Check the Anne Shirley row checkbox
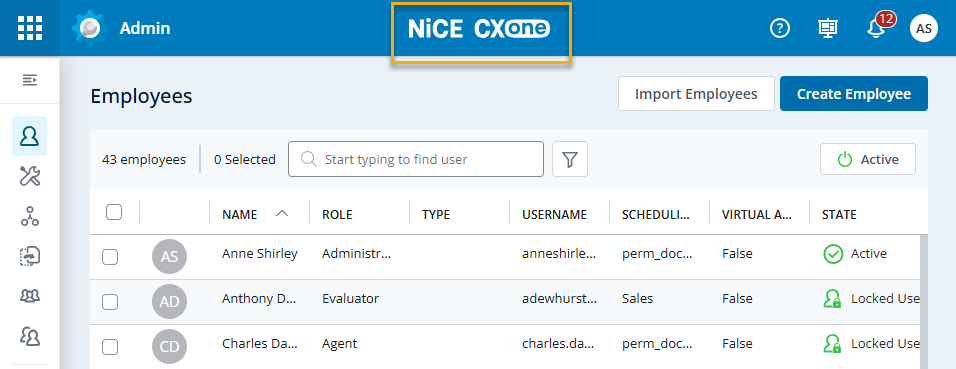 point(110,257)
